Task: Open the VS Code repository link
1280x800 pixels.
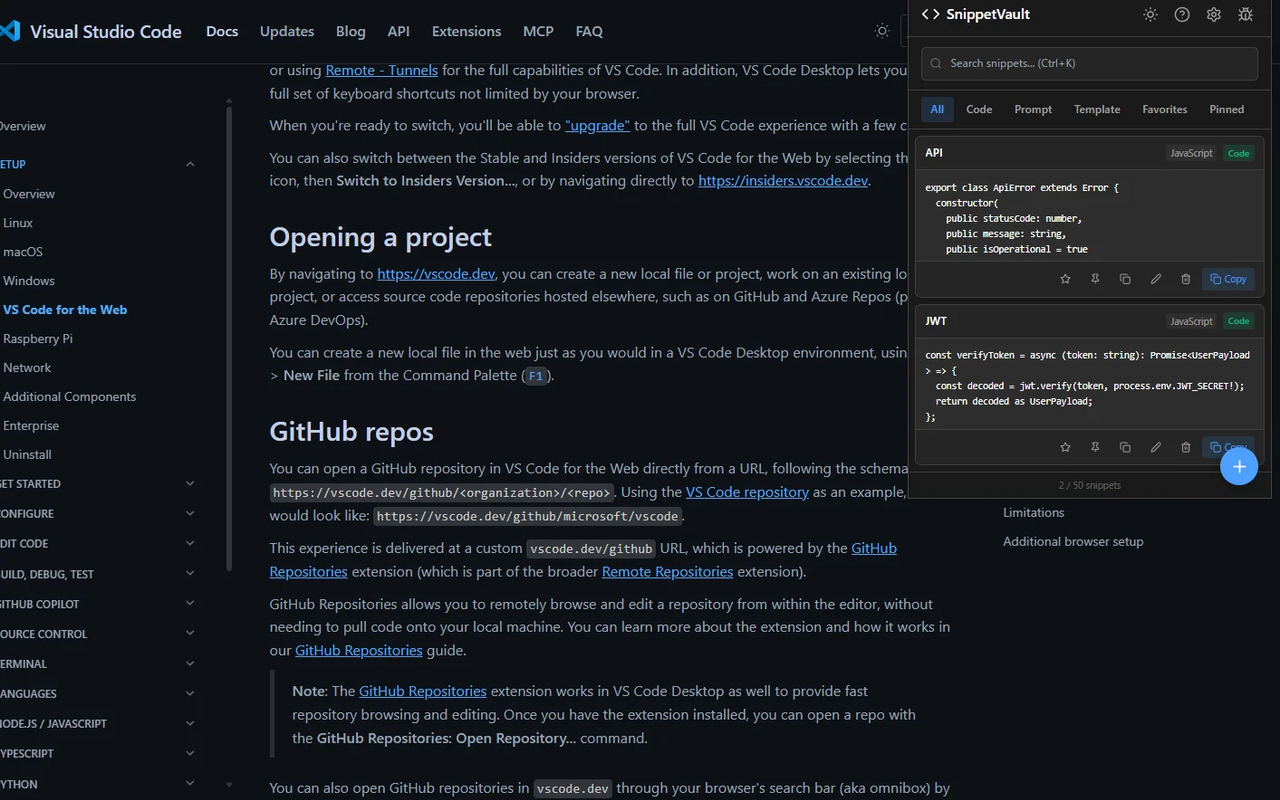Action: [x=747, y=491]
